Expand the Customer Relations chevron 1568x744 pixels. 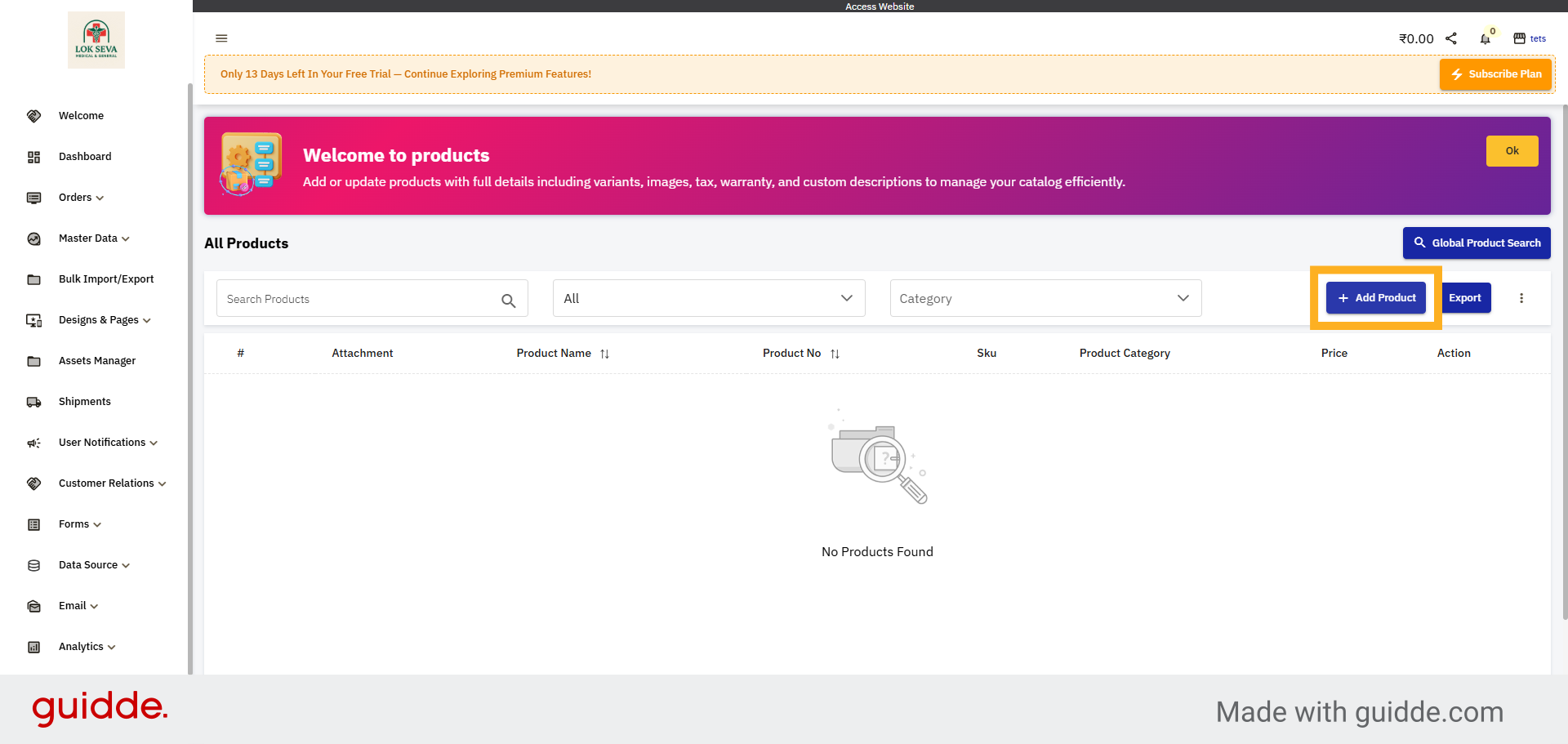pyautogui.click(x=163, y=484)
